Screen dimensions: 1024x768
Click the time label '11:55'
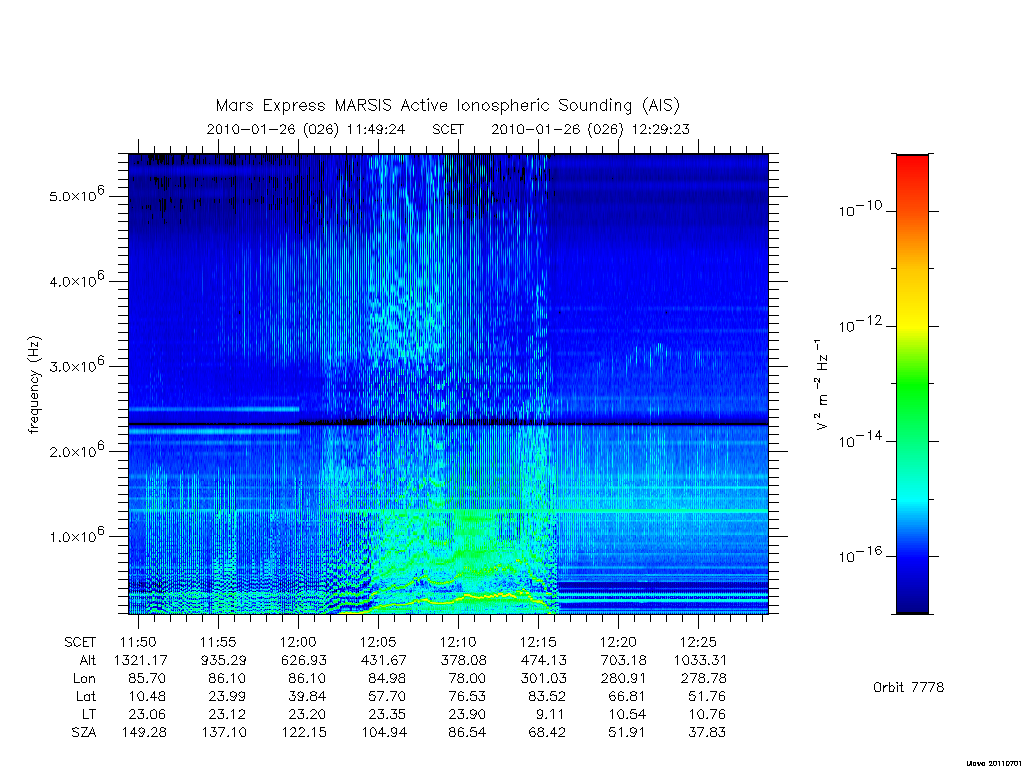(x=218, y=643)
